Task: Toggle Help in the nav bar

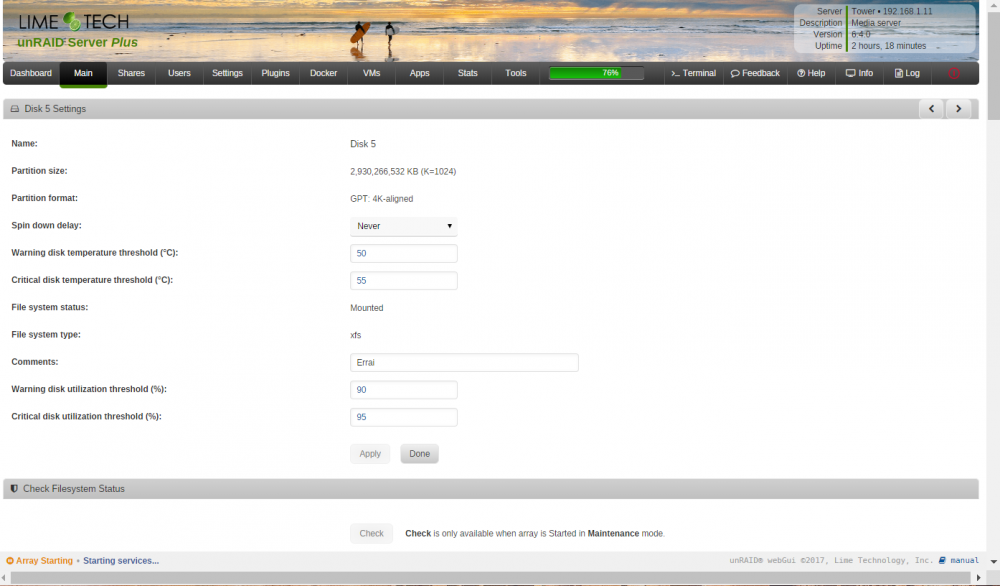Action: [x=811, y=73]
